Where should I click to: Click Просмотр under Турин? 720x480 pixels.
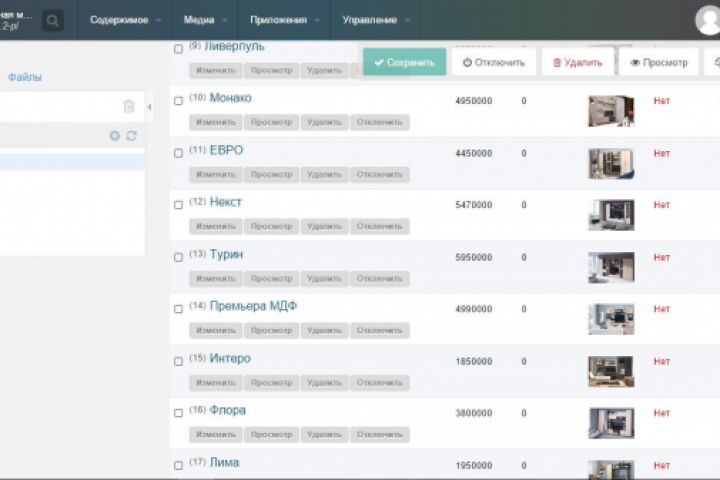271,279
